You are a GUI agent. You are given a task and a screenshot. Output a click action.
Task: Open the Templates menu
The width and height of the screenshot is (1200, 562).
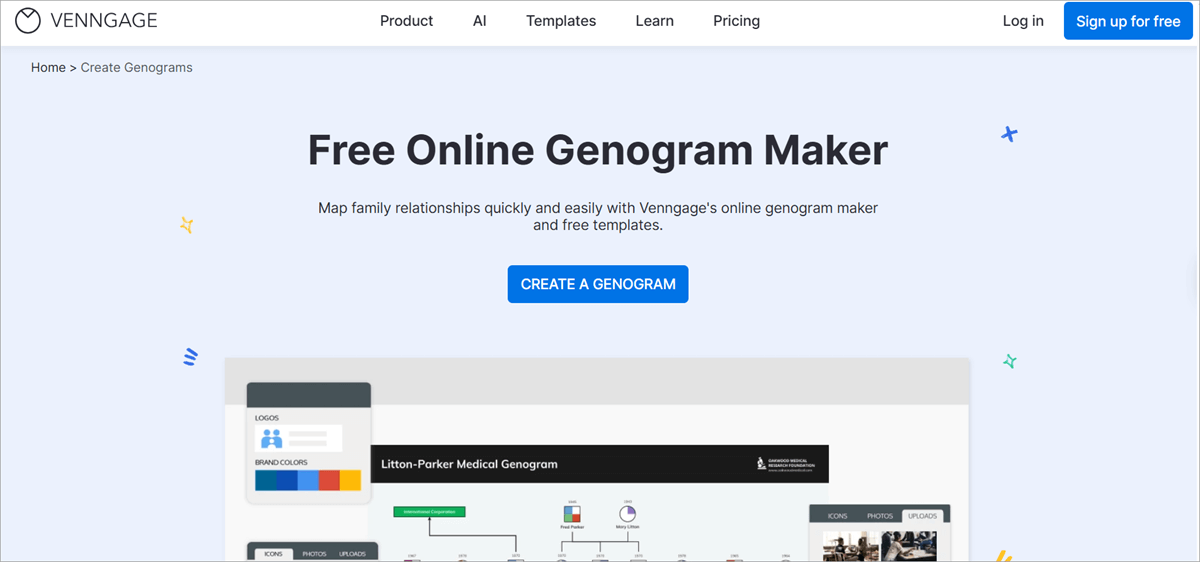[561, 21]
